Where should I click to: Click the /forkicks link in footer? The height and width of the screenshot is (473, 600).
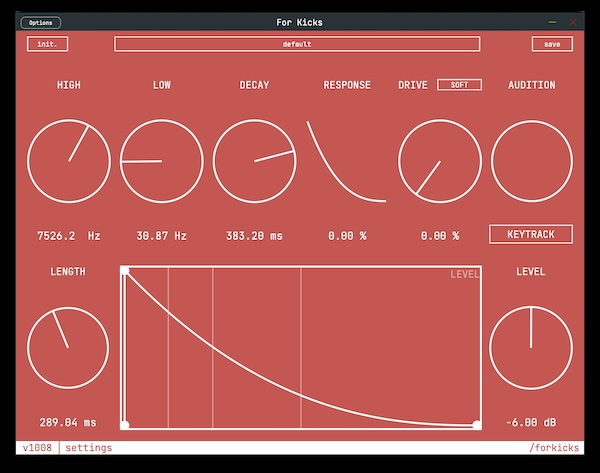(x=554, y=448)
